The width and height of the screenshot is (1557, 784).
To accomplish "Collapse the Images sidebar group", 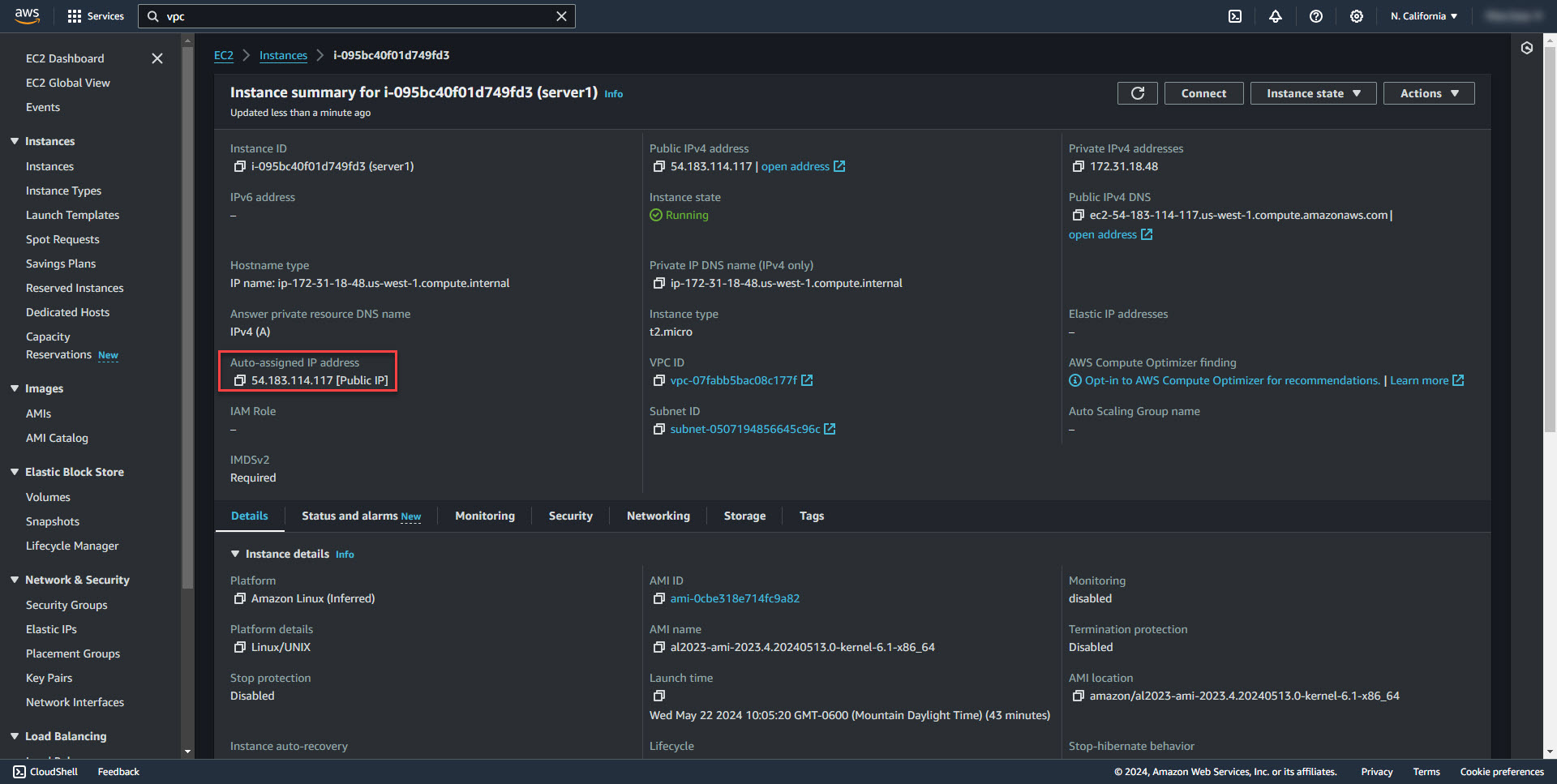I will pos(15,388).
